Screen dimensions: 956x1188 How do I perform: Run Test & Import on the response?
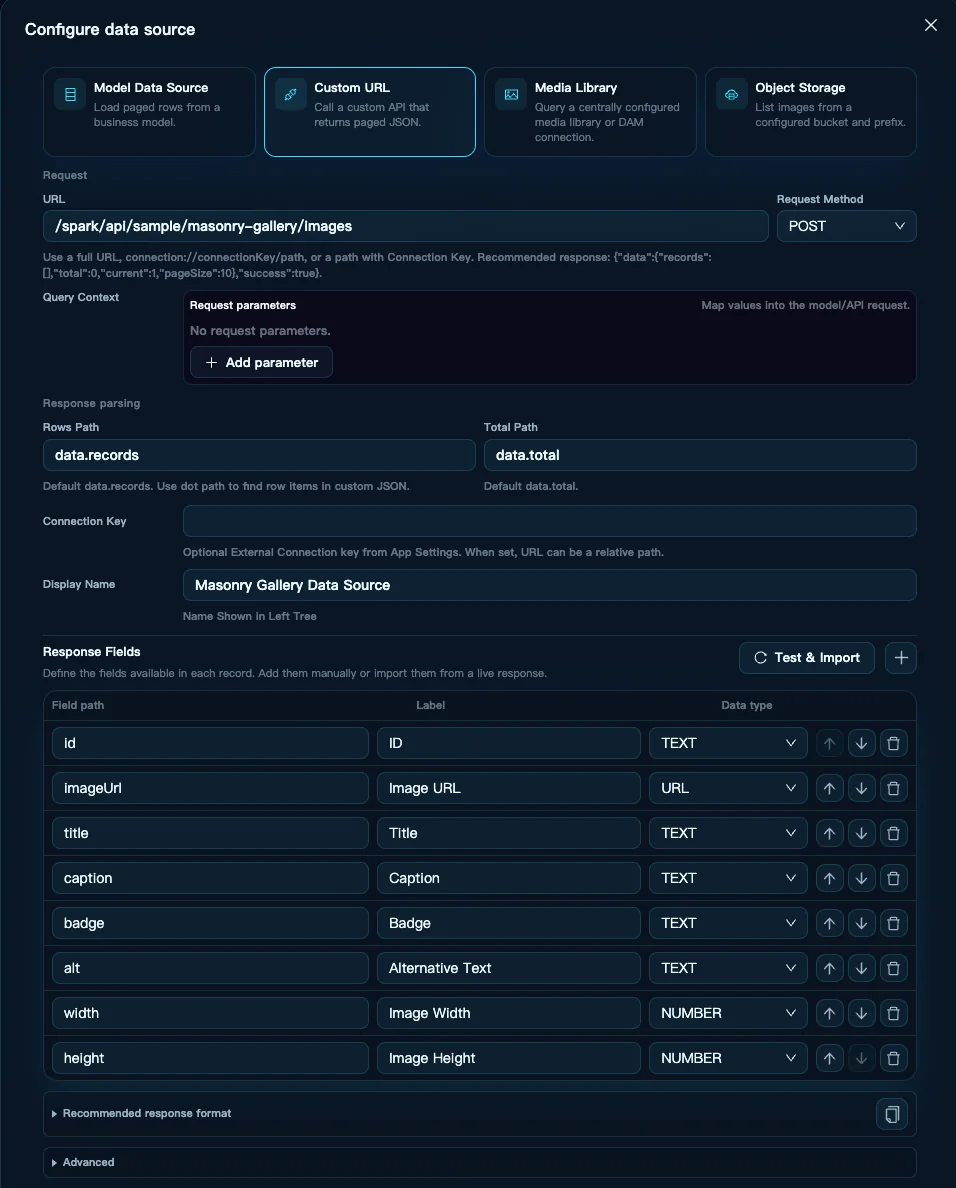807,658
